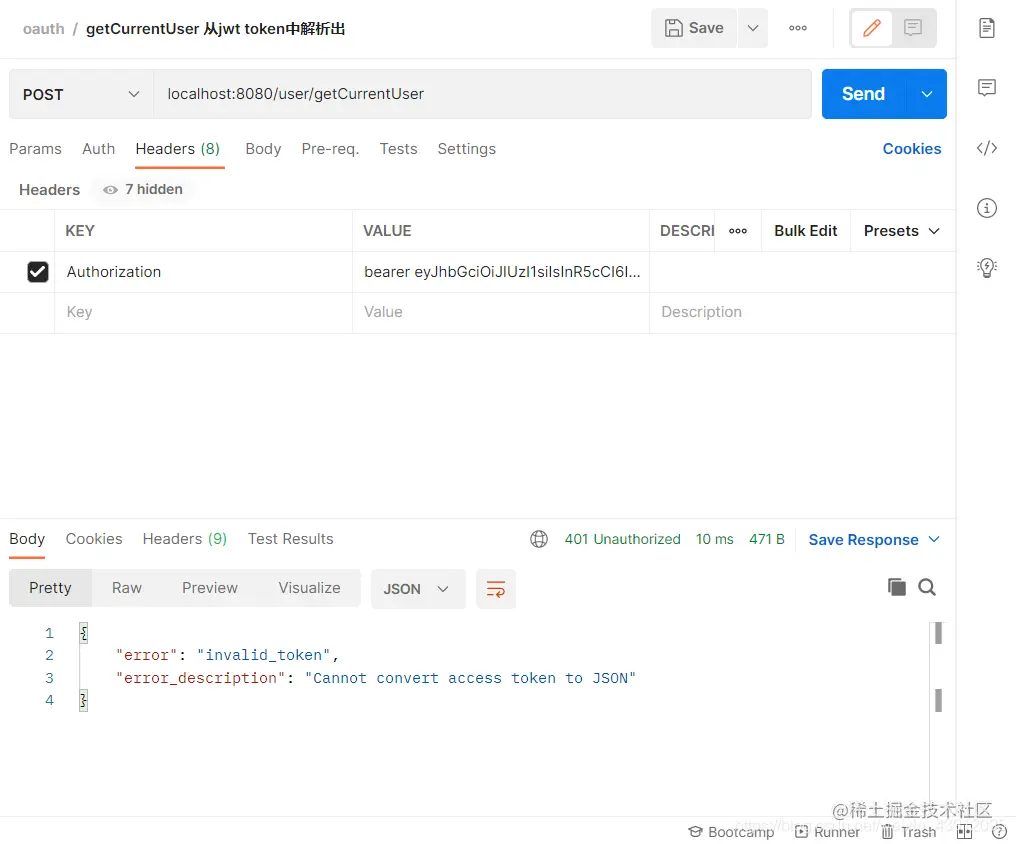Click Bulk Edit

[x=805, y=231]
